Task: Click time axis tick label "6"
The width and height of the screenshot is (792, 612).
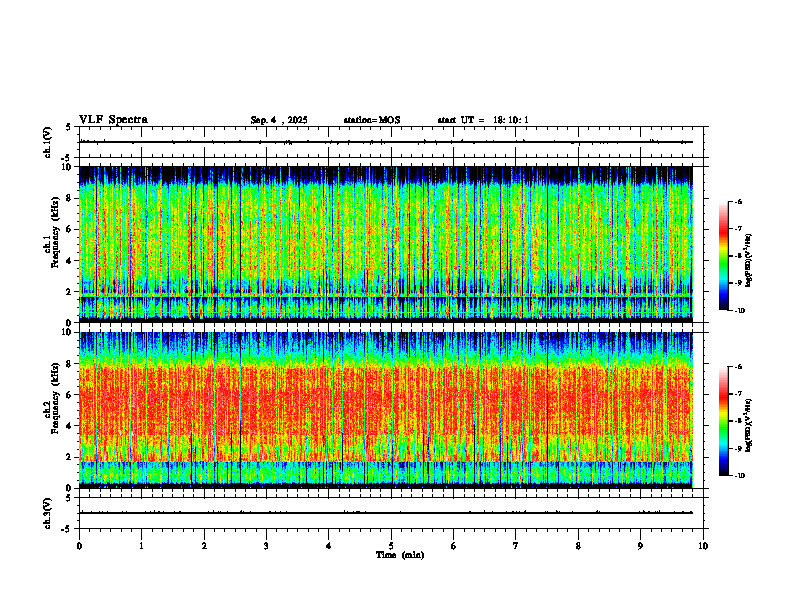Action: 453,546
